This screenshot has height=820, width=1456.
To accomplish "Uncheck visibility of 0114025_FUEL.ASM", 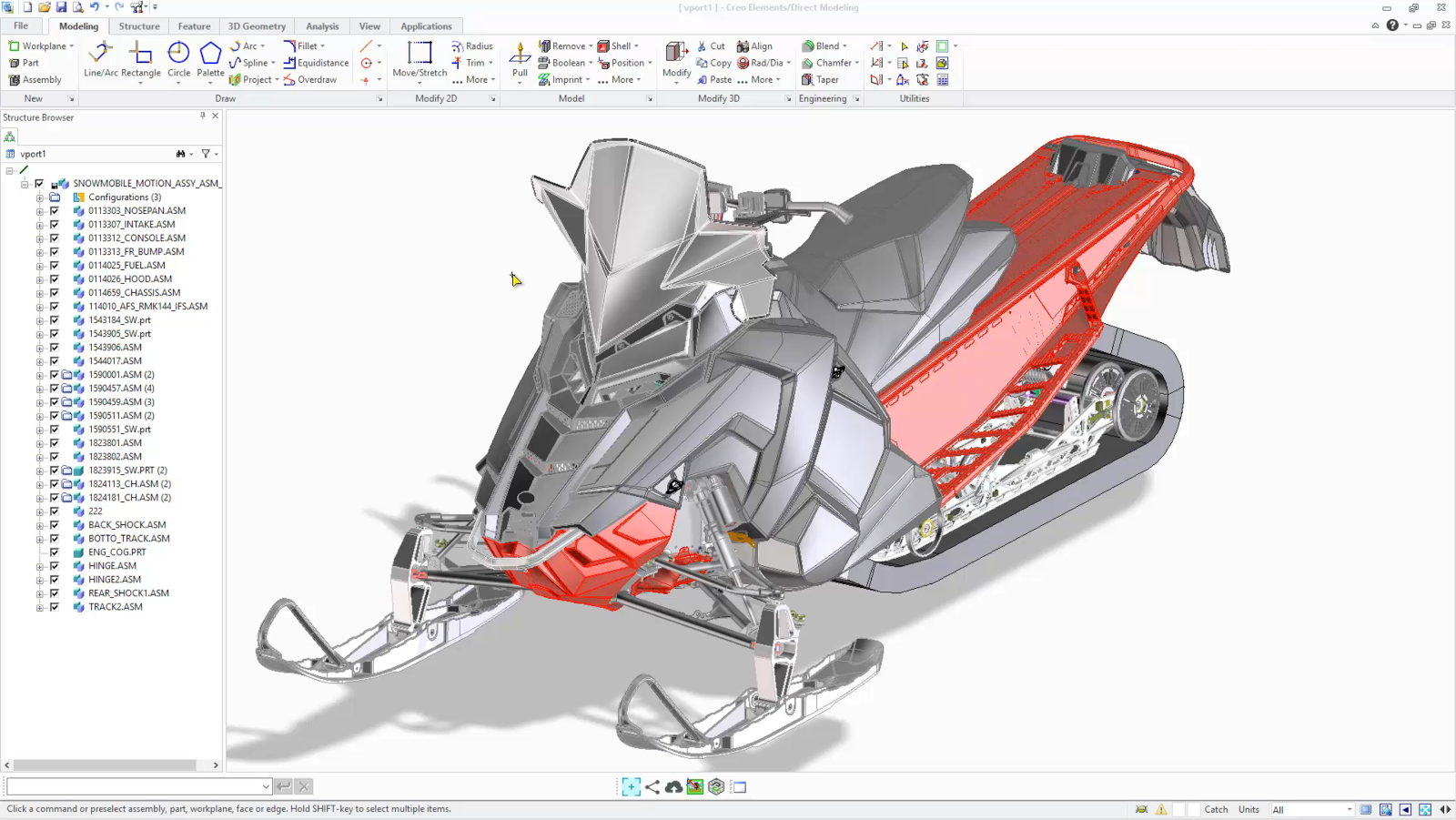I will point(55,265).
